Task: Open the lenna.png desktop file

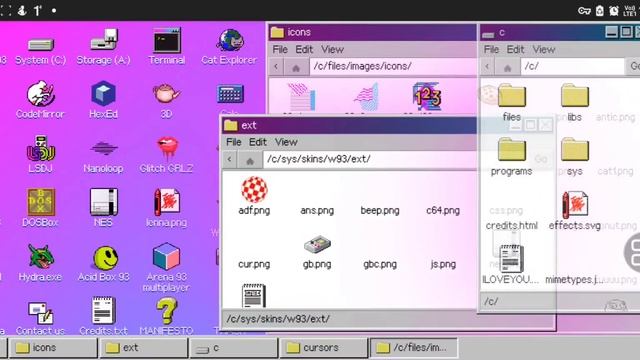Action: coord(166,208)
